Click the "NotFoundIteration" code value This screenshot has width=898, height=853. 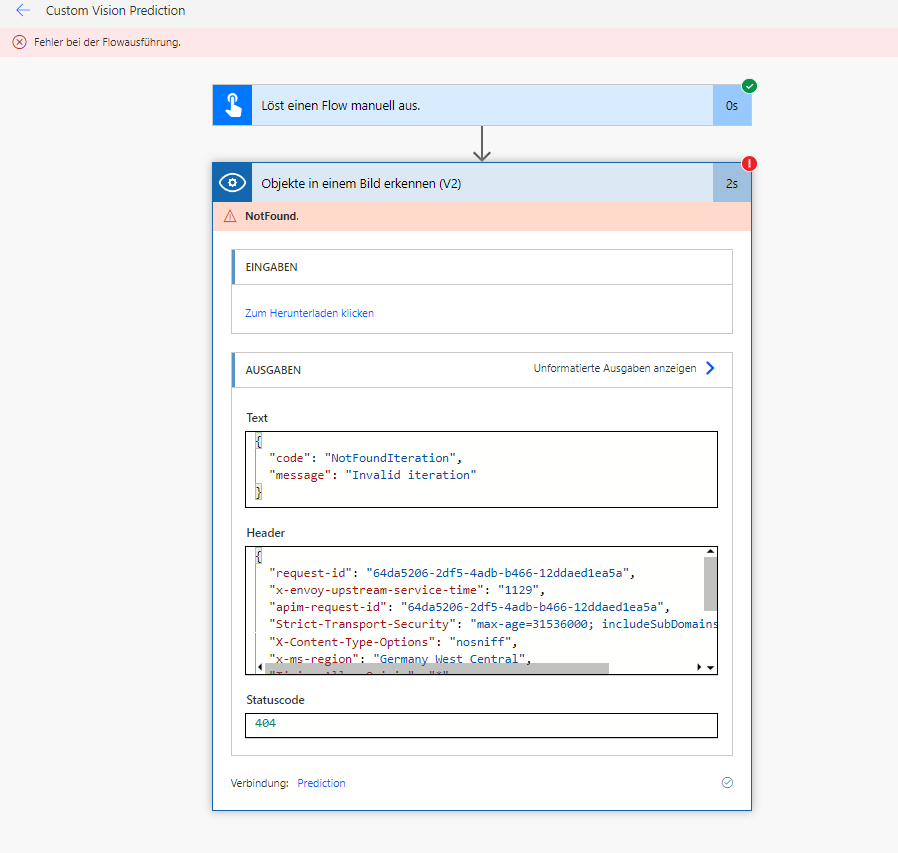pos(390,458)
